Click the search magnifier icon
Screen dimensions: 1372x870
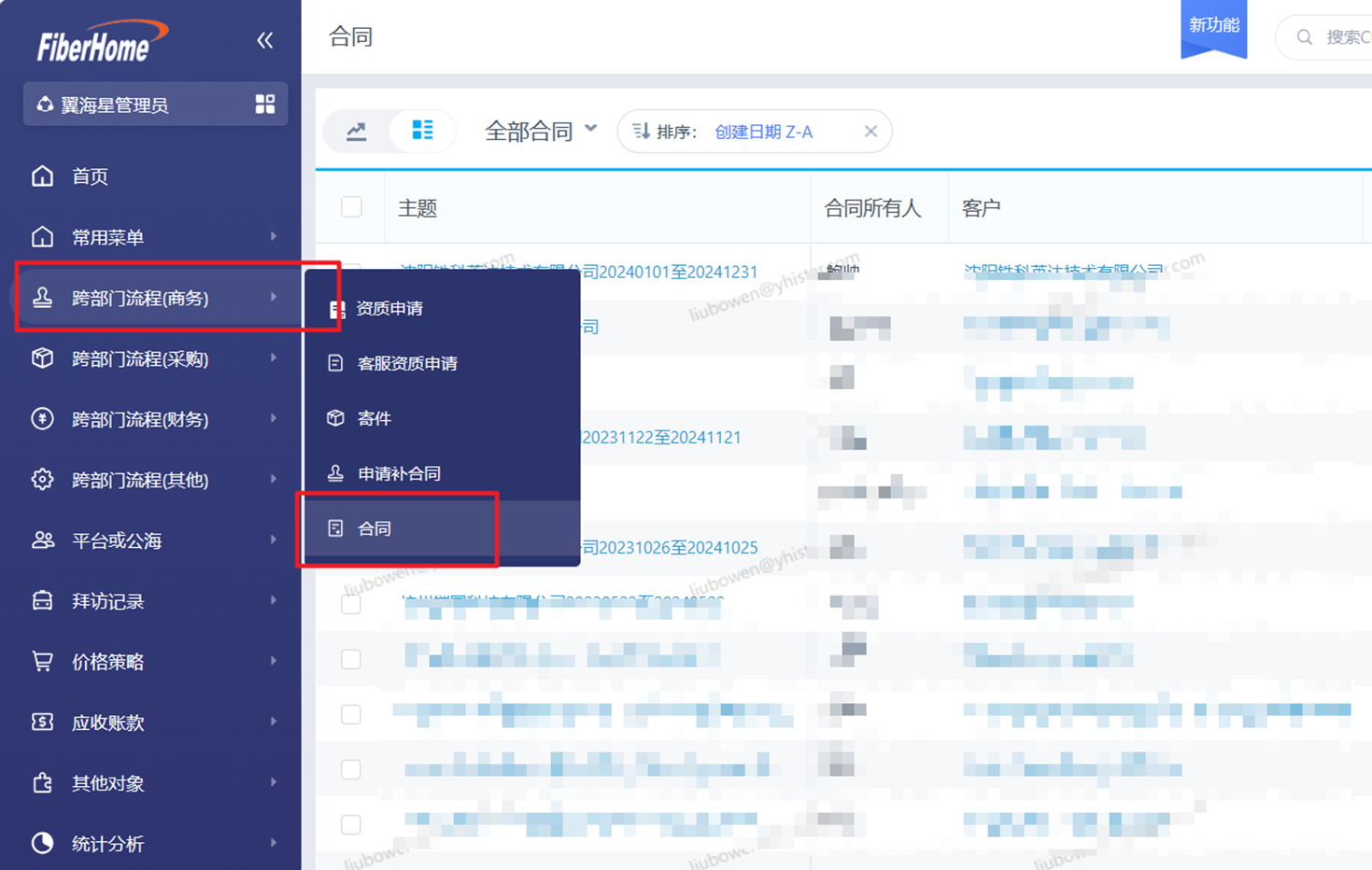click(x=1305, y=37)
